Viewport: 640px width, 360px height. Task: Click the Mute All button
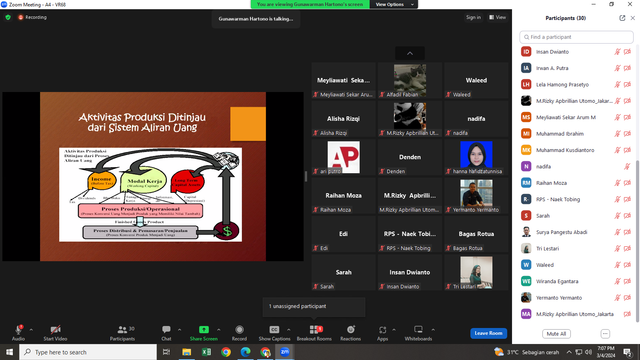click(556, 334)
